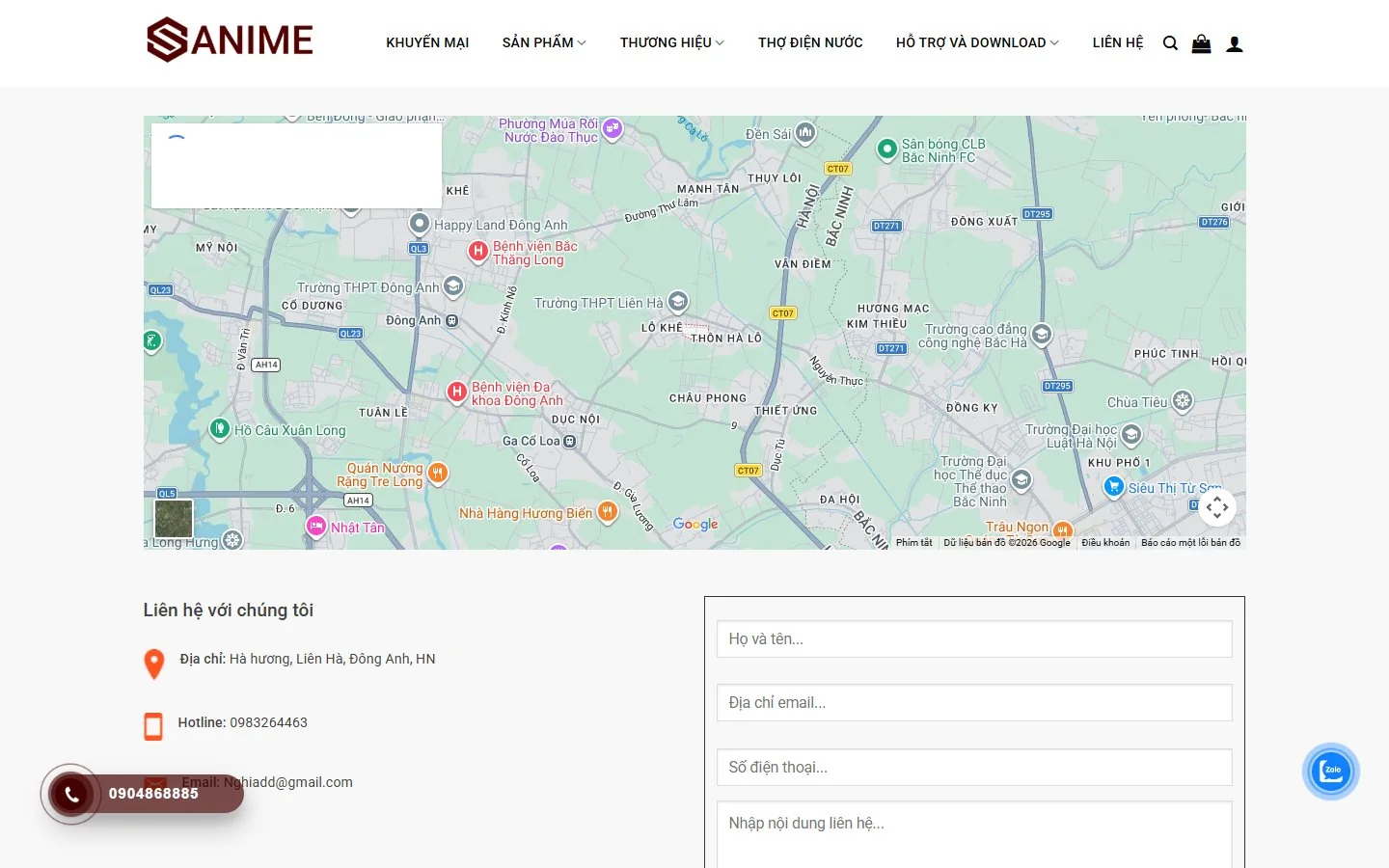Image resolution: width=1389 pixels, height=868 pixels.
Task: Select Siêu Thị Từ Sơn shopping marker
Action: tap(1114, 487)
